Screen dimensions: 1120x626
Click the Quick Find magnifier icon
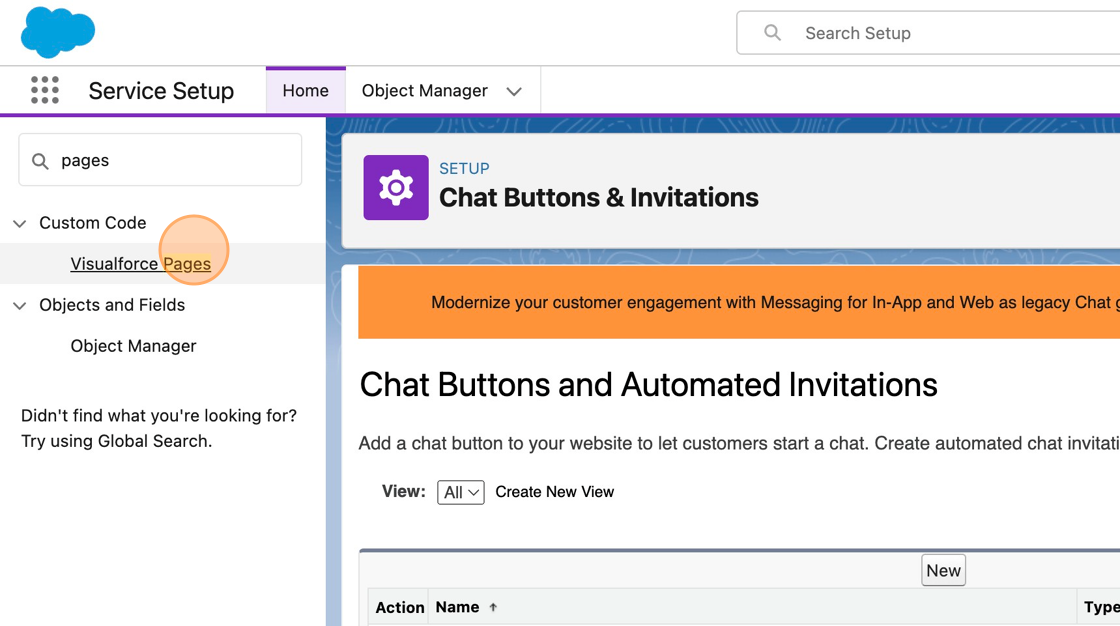tap(40, 161)
